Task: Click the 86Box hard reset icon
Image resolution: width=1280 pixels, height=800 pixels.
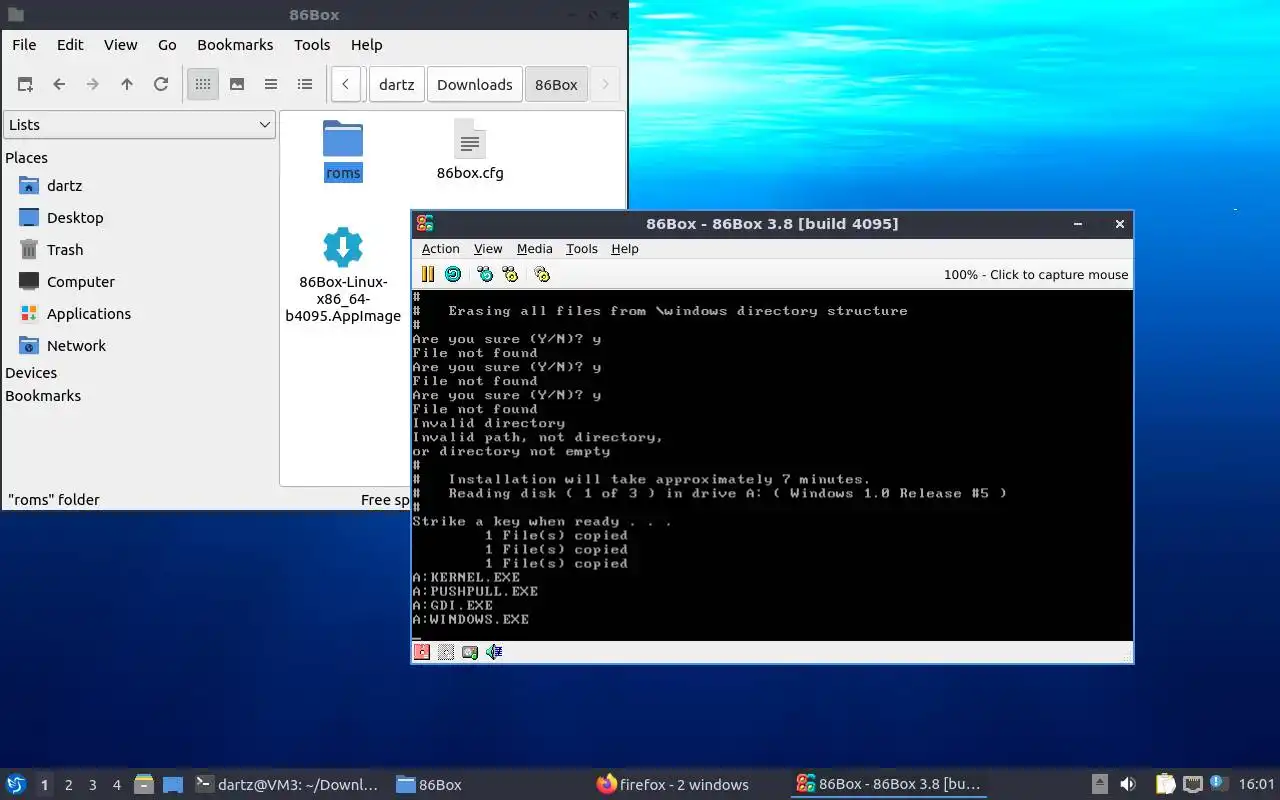Action: click(453, 274)
